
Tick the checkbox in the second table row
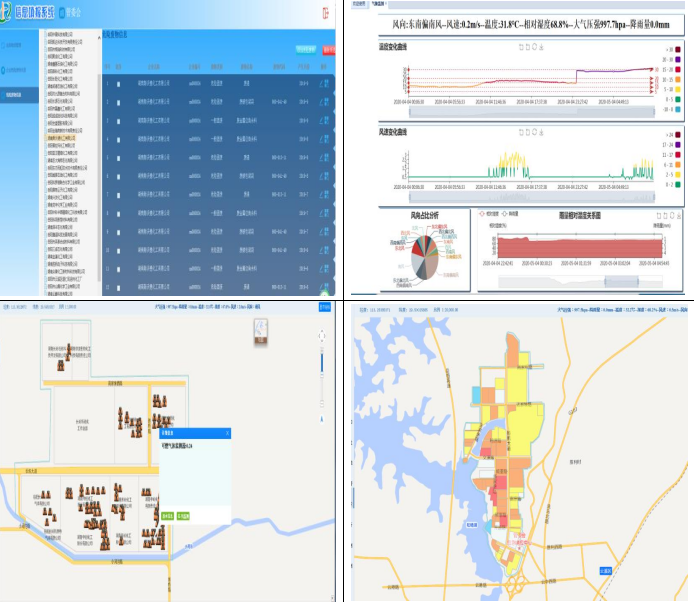tap(119, 101)
